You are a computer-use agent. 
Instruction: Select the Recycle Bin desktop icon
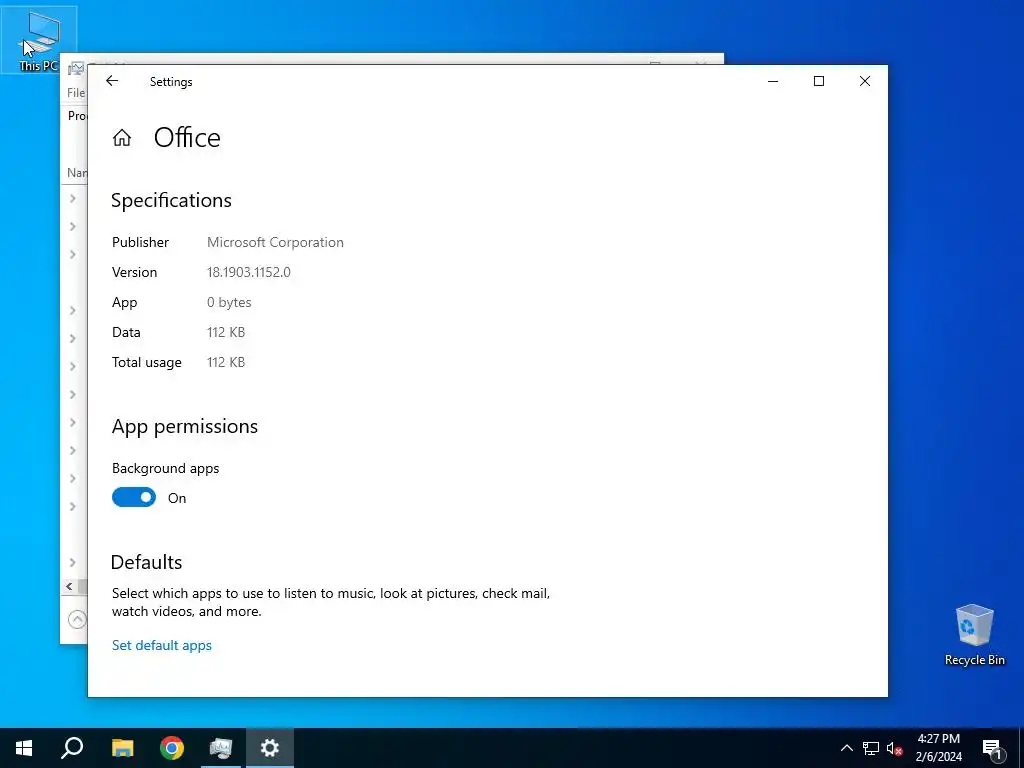click(x=974, y=635)
